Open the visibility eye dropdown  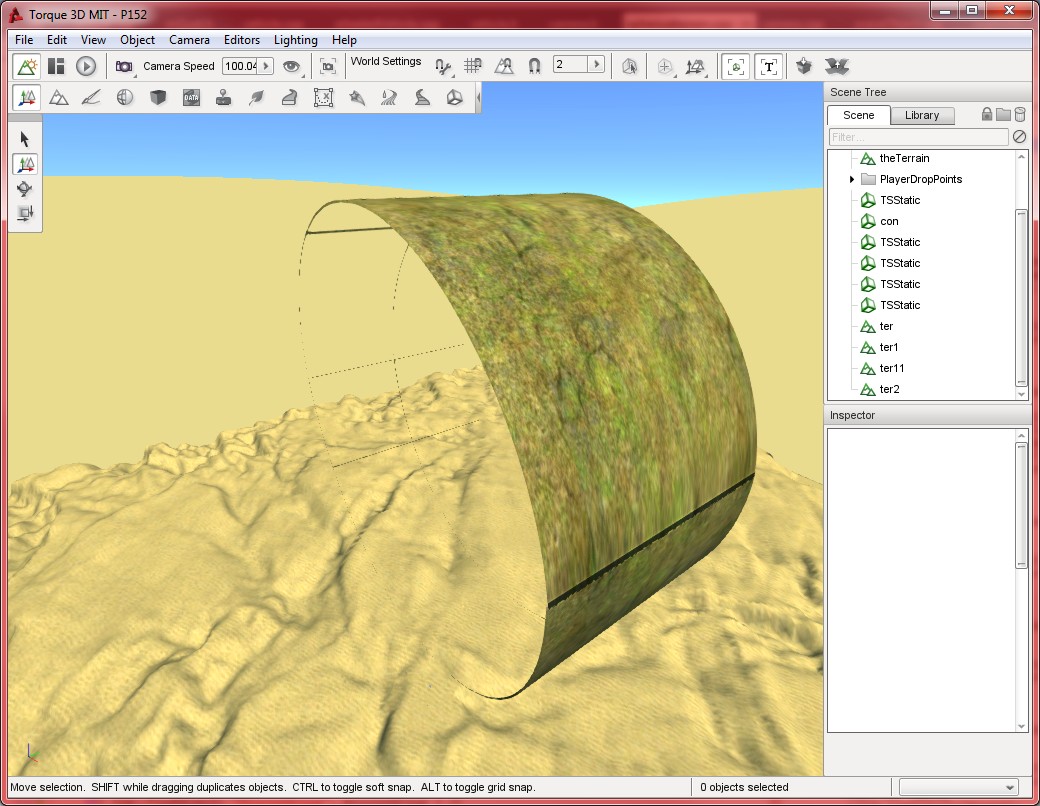tap(292, 66)
